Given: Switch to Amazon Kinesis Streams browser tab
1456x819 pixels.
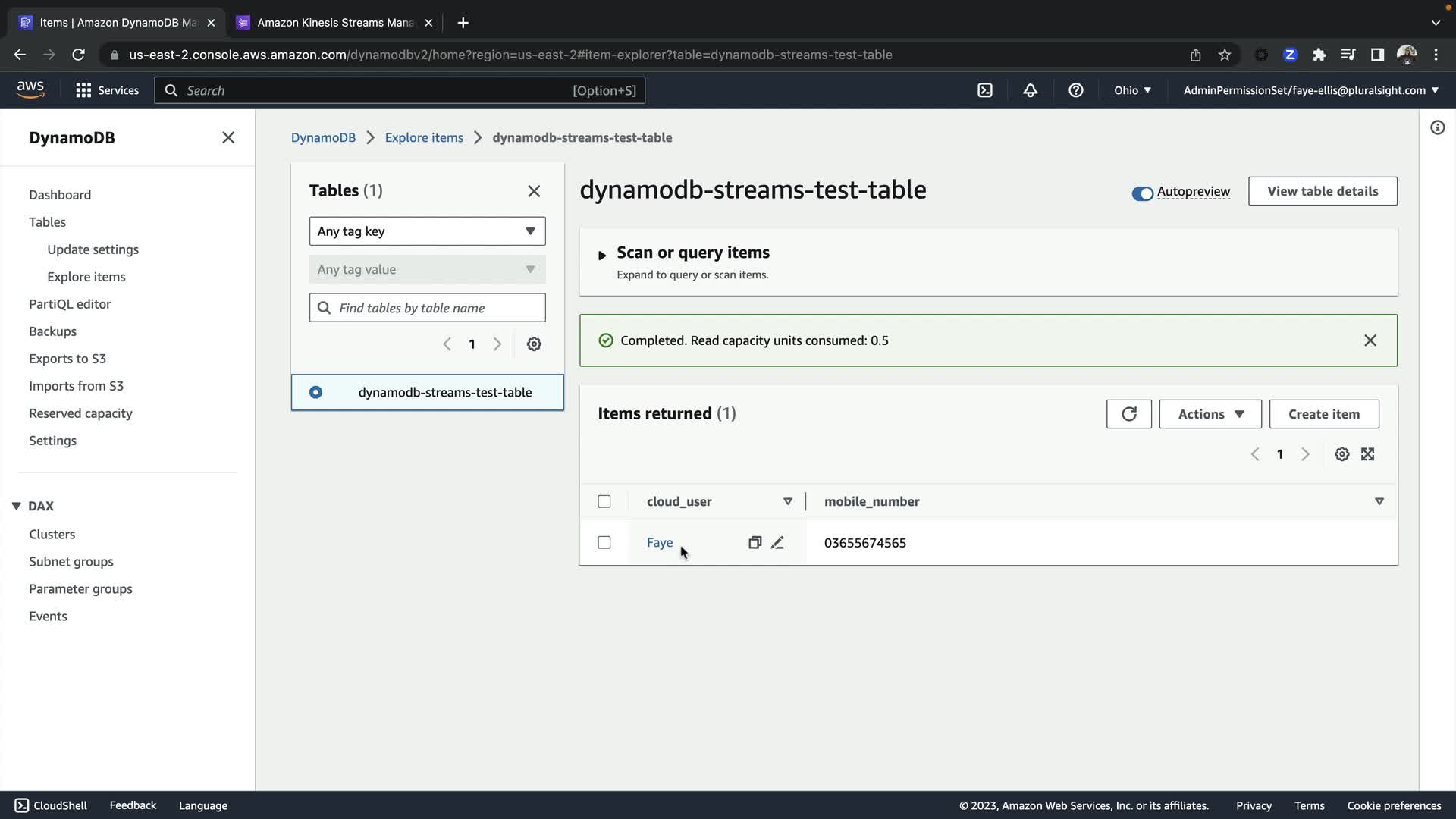Looking at the screenshot, I should click(x=334, y=23).
